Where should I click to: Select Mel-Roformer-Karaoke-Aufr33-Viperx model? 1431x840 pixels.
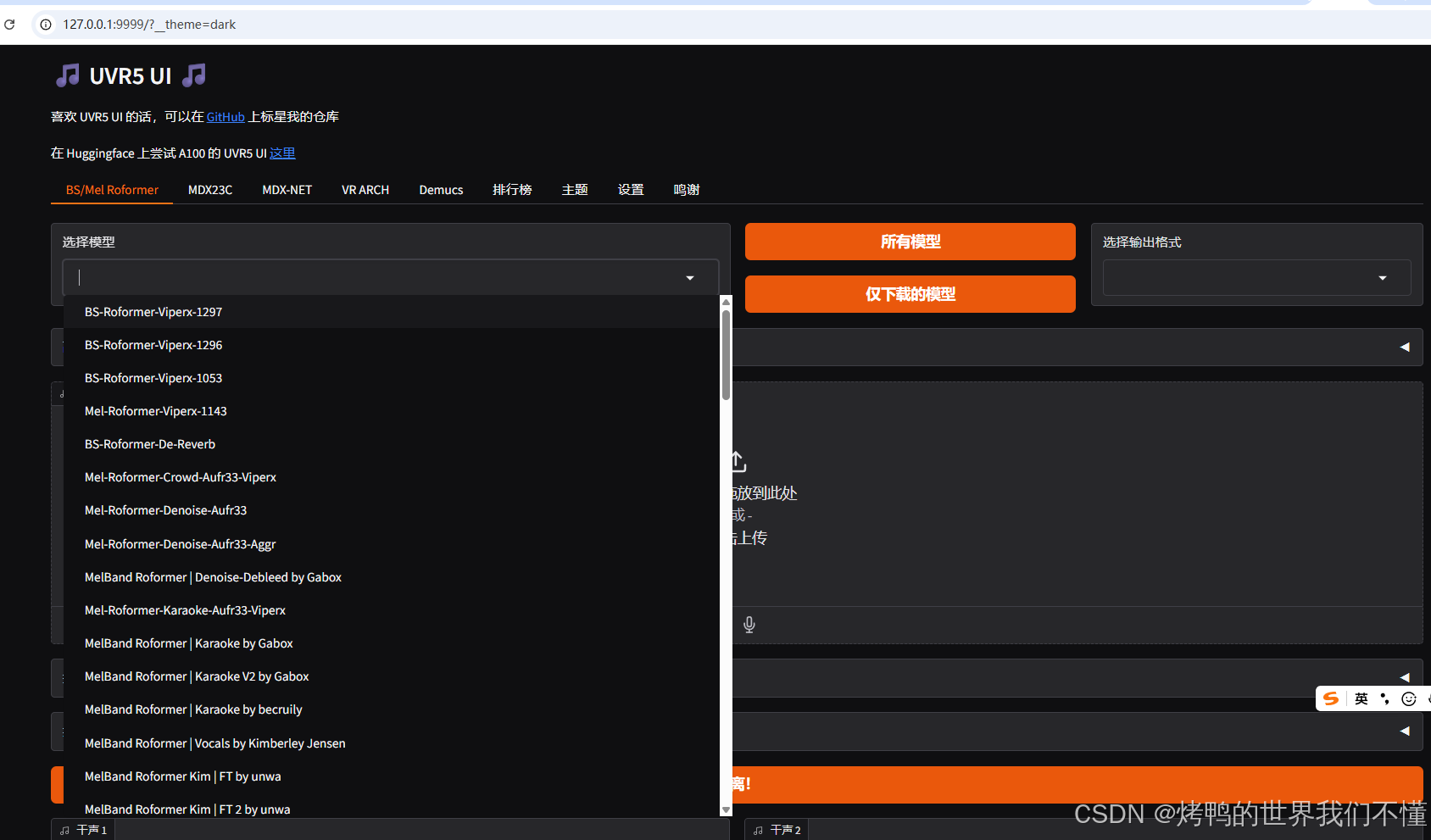click(x=392, y=610)
